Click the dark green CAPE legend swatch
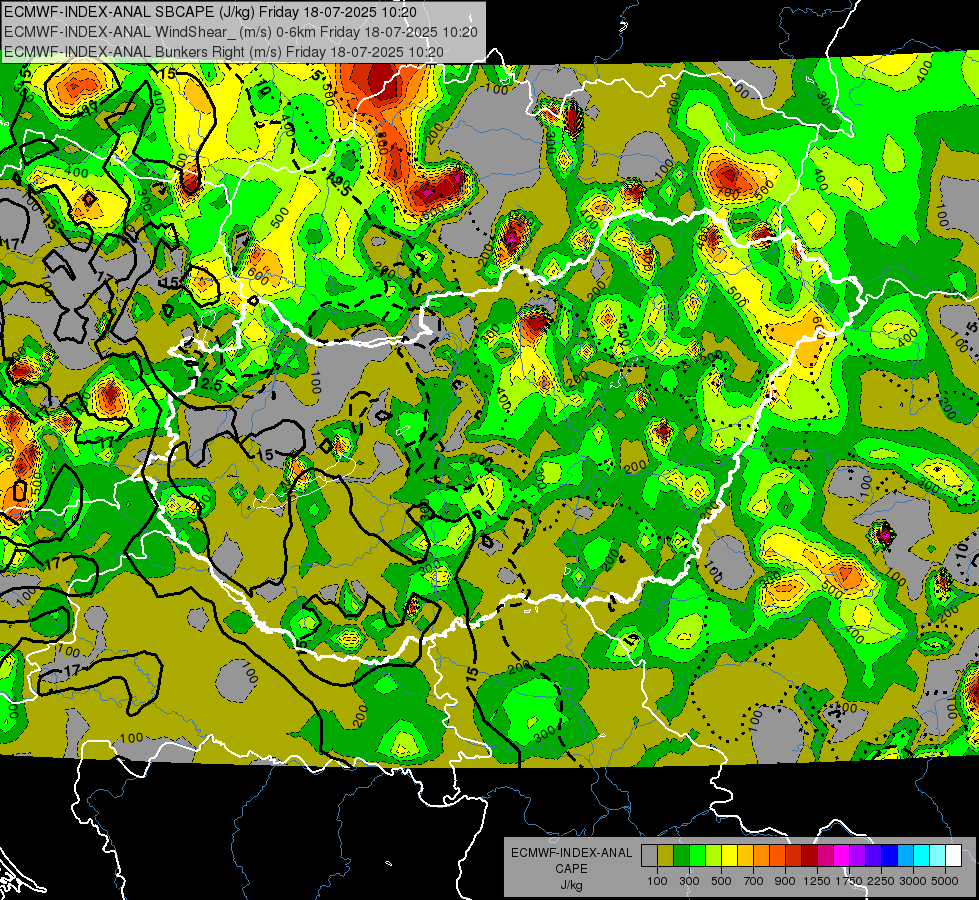 [681, 856]
